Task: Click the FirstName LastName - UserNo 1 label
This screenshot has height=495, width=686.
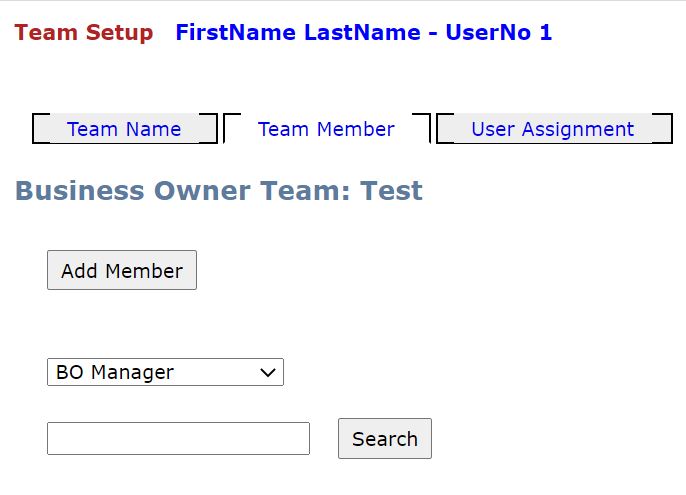Action: (364, 32)
